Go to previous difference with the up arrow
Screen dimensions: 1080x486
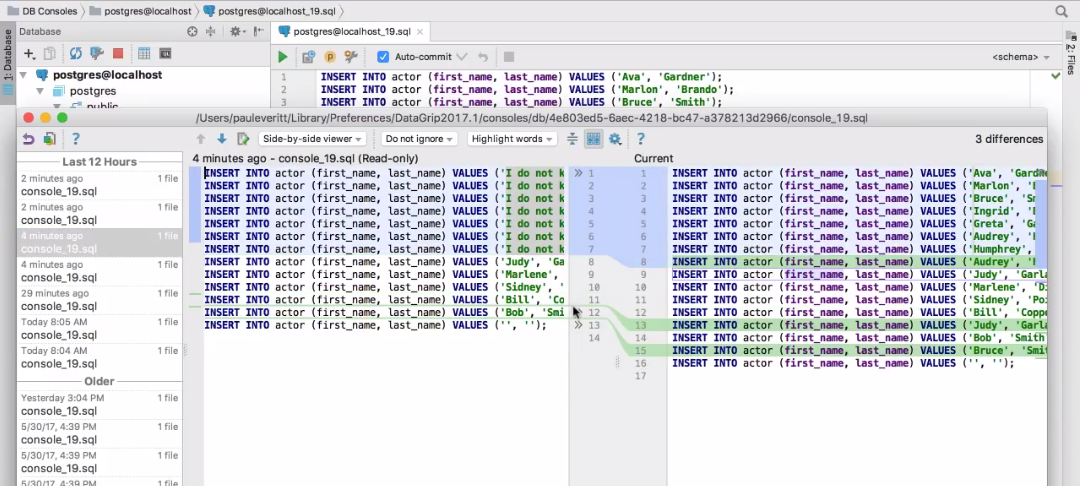201,139
